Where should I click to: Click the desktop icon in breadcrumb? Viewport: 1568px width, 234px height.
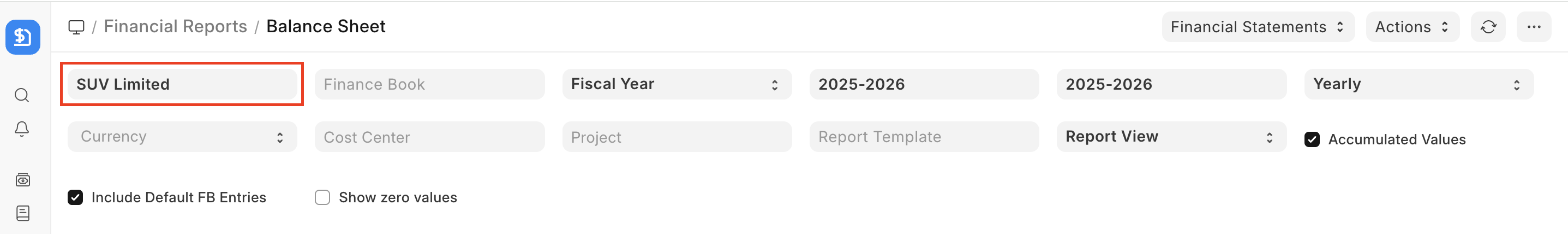click(x=76, y=27)
